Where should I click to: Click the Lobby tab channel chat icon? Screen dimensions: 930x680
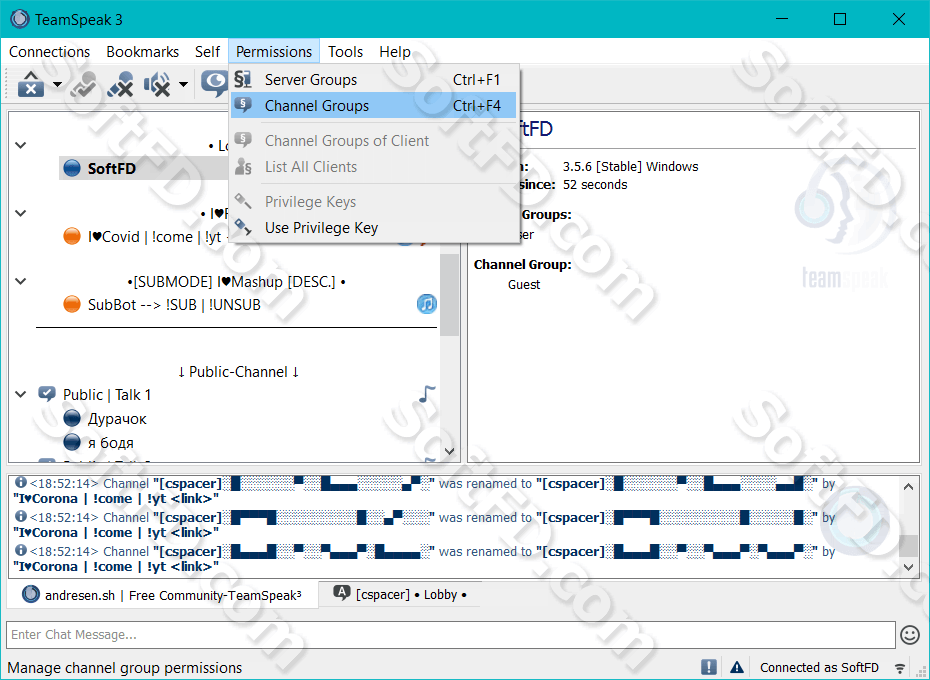[342, 593]
